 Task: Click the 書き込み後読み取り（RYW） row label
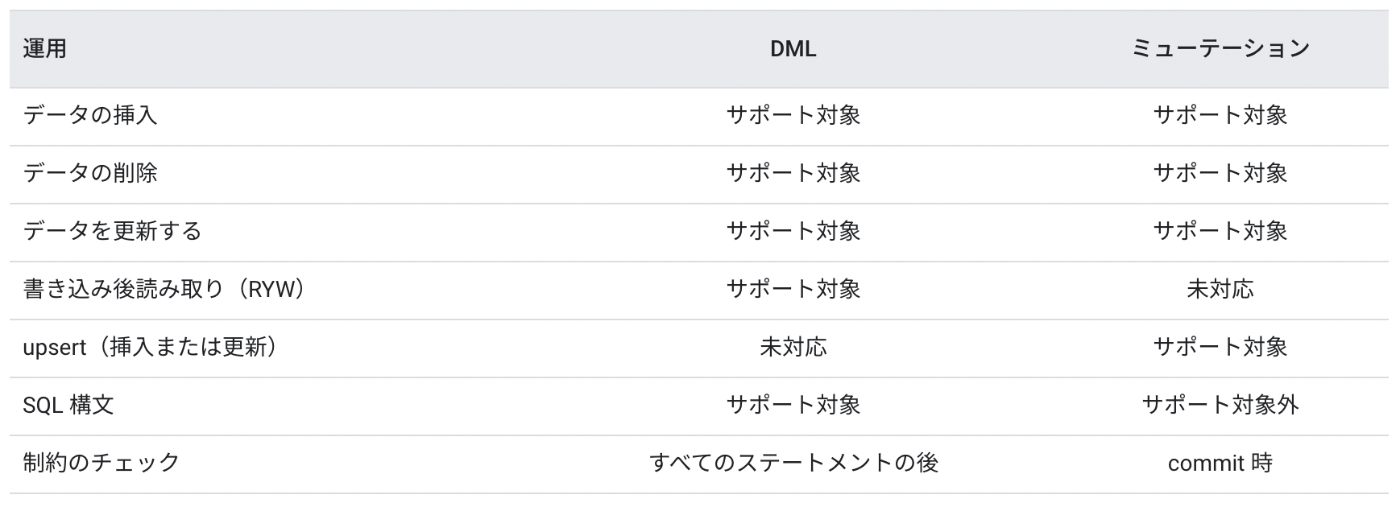coord(164,290)
